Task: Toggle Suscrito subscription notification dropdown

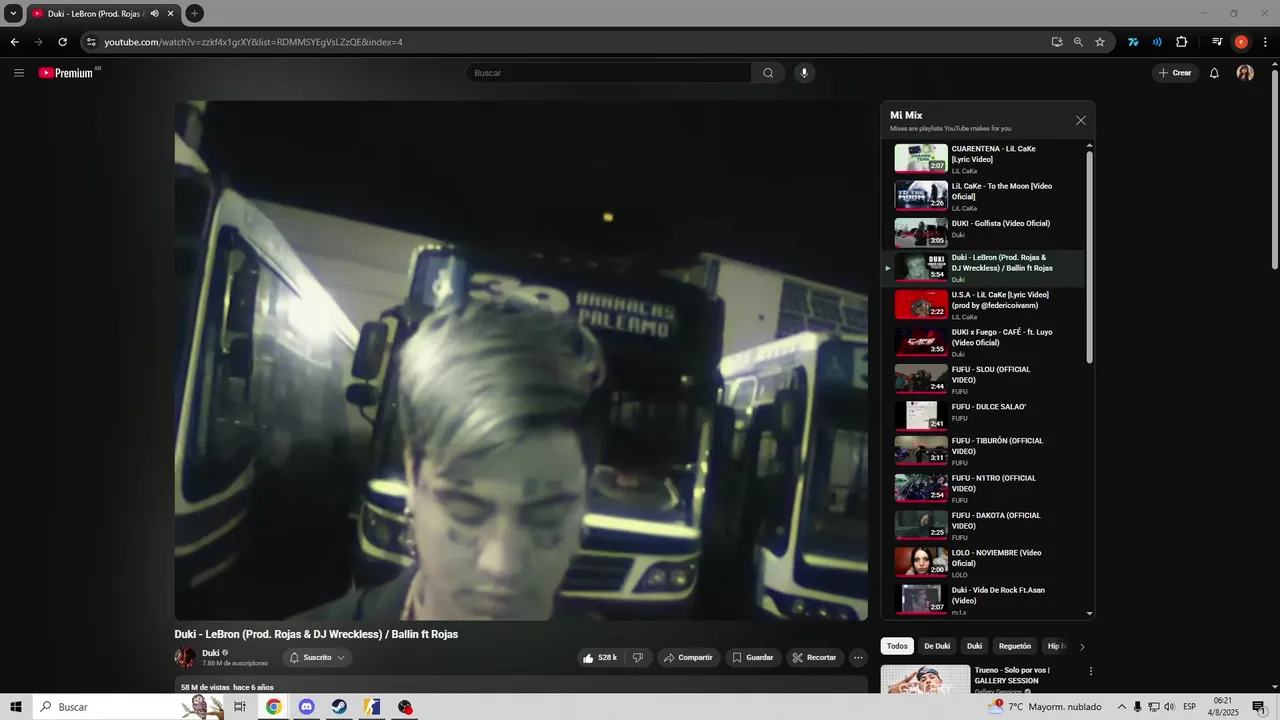Action: pos(317,658)
